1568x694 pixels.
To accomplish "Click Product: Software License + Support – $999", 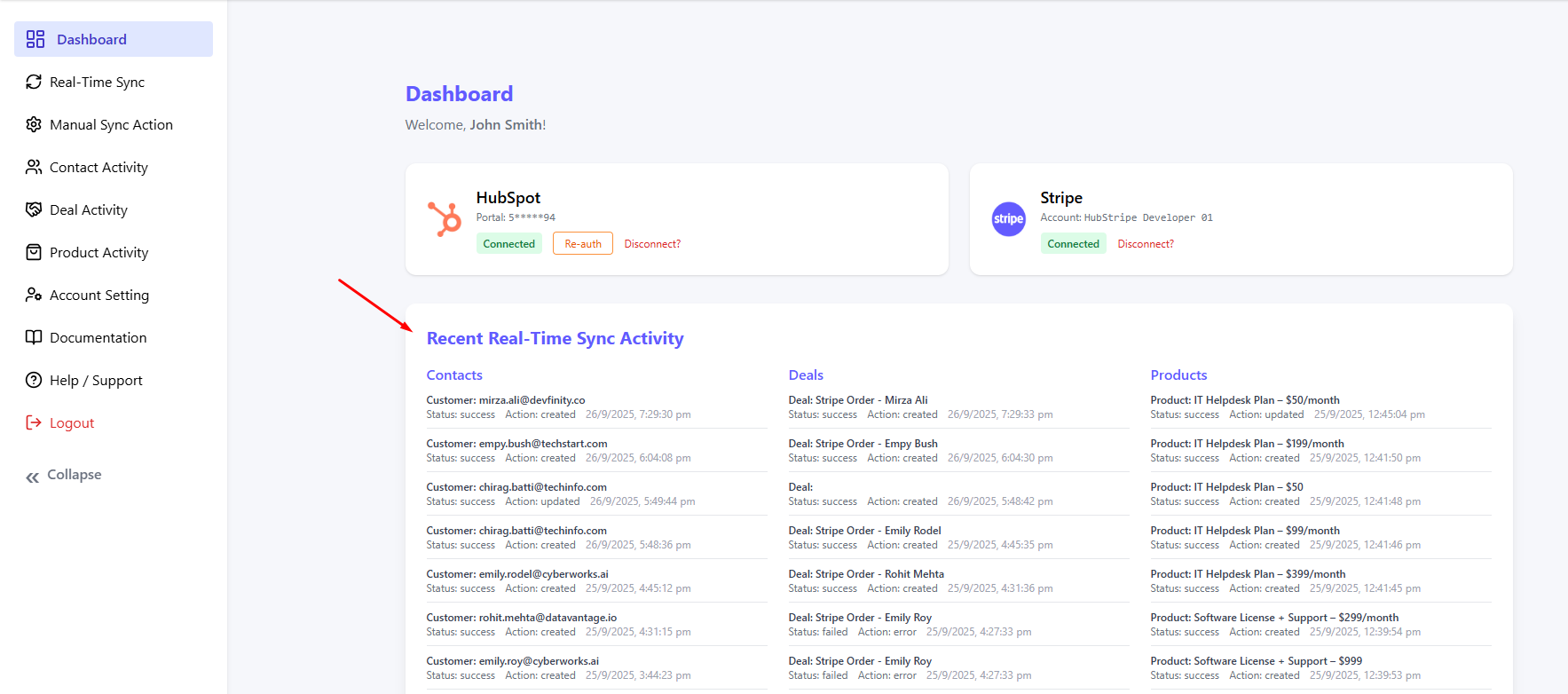I will pos(1256,661).
